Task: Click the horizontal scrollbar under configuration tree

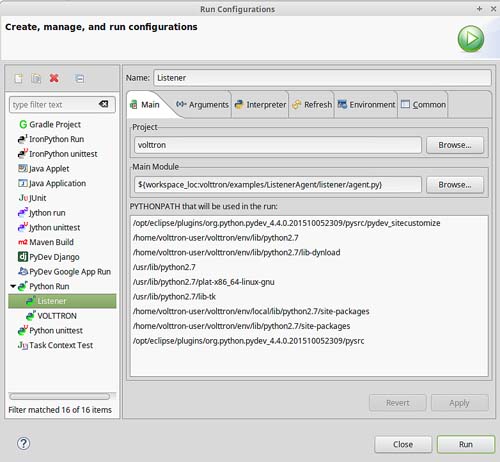Action: coord(60,396)
